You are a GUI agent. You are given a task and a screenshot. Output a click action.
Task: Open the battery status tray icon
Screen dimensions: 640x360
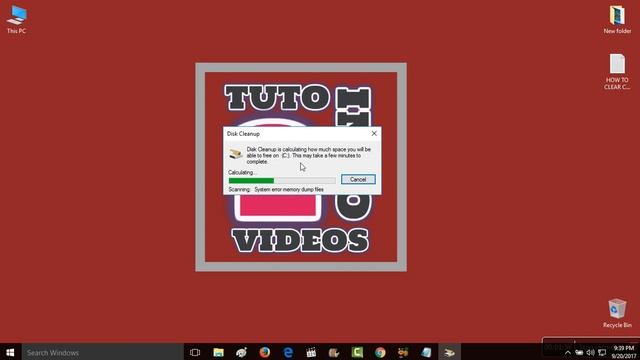pos(579,353)
